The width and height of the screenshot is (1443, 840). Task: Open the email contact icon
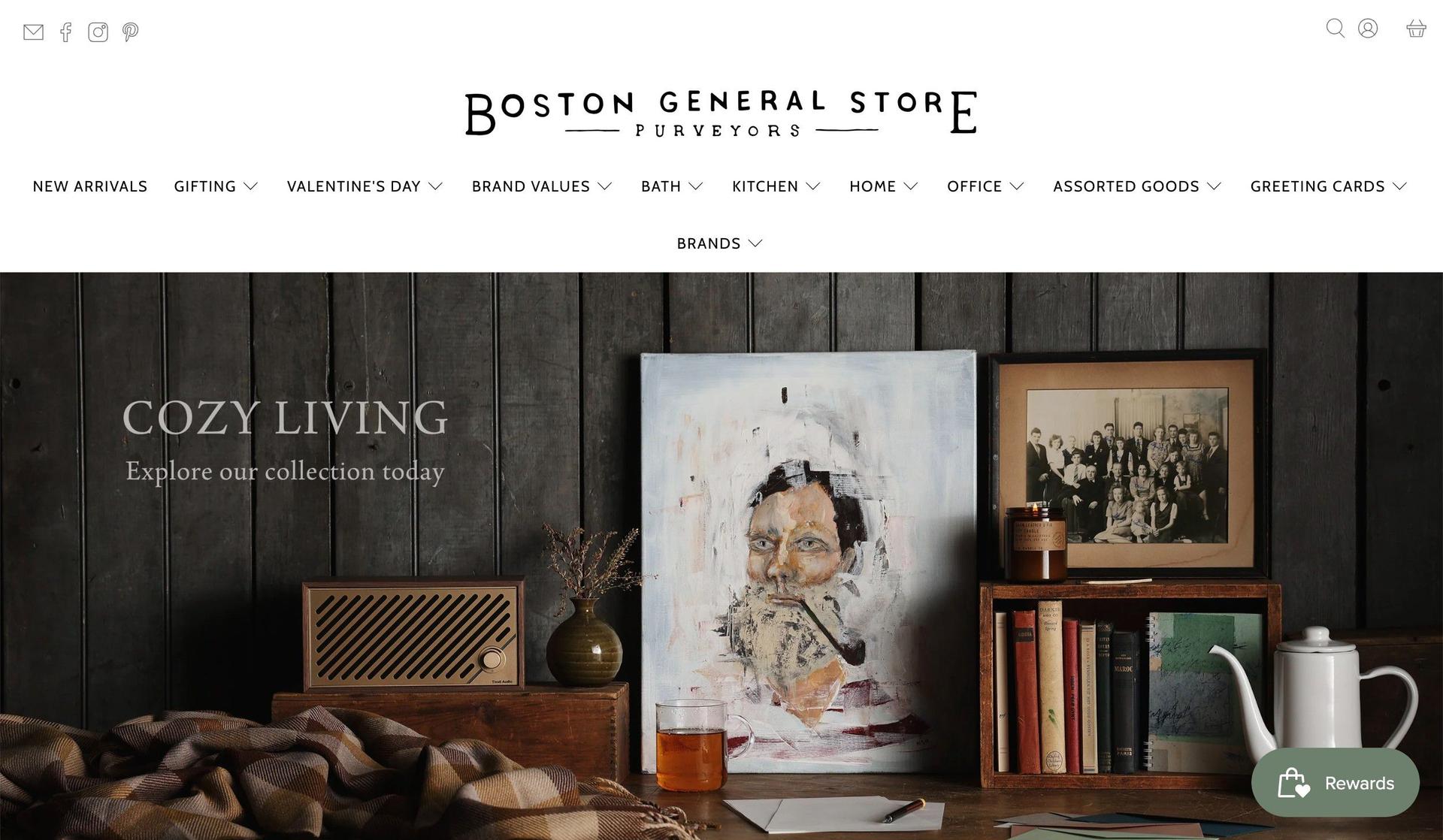click(x=33, y=32)
